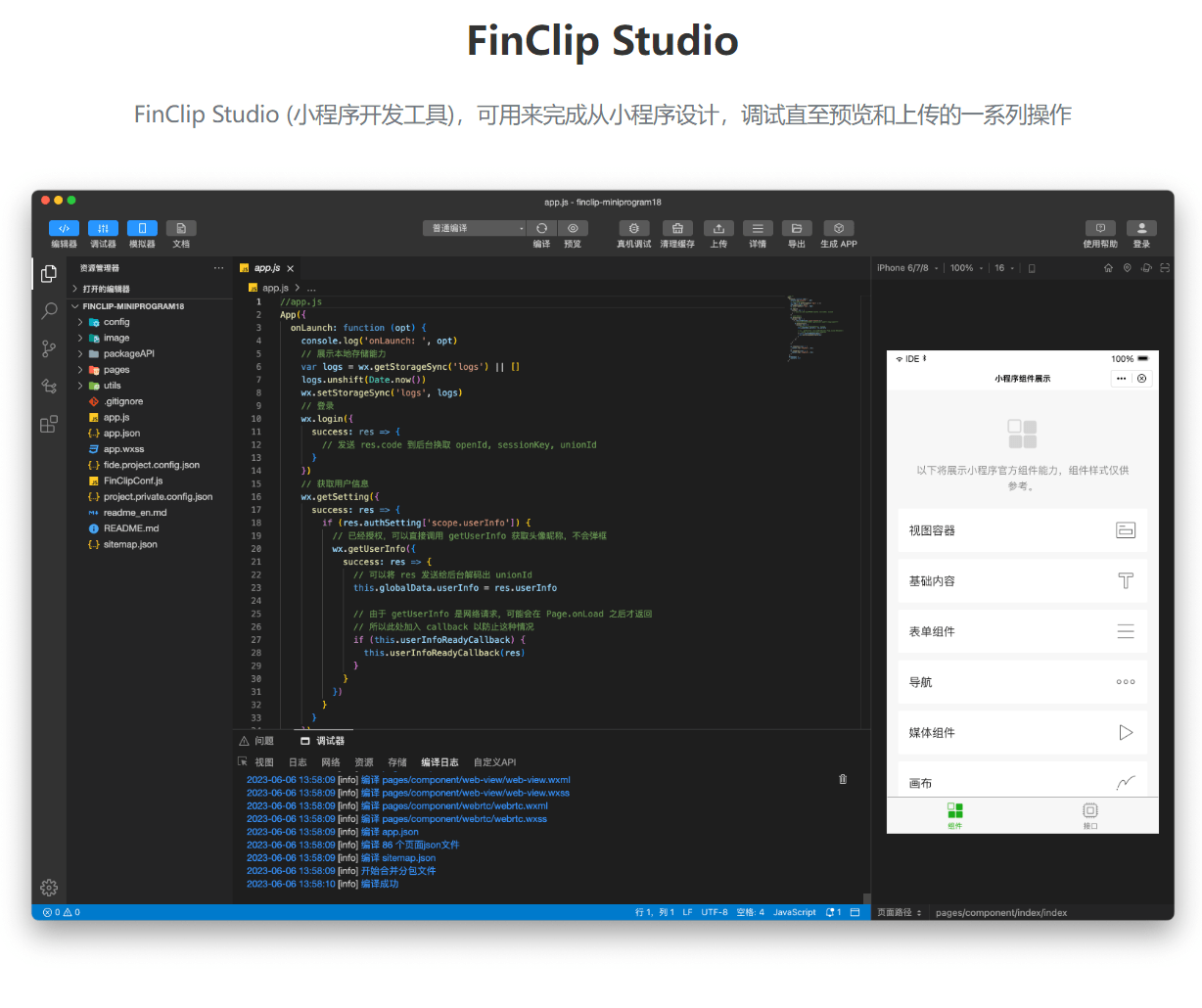The image size is (1202, 1008).
Task: Open 使用帮助 help icon
Action: pyautogui.click(x=1100, y=228)
